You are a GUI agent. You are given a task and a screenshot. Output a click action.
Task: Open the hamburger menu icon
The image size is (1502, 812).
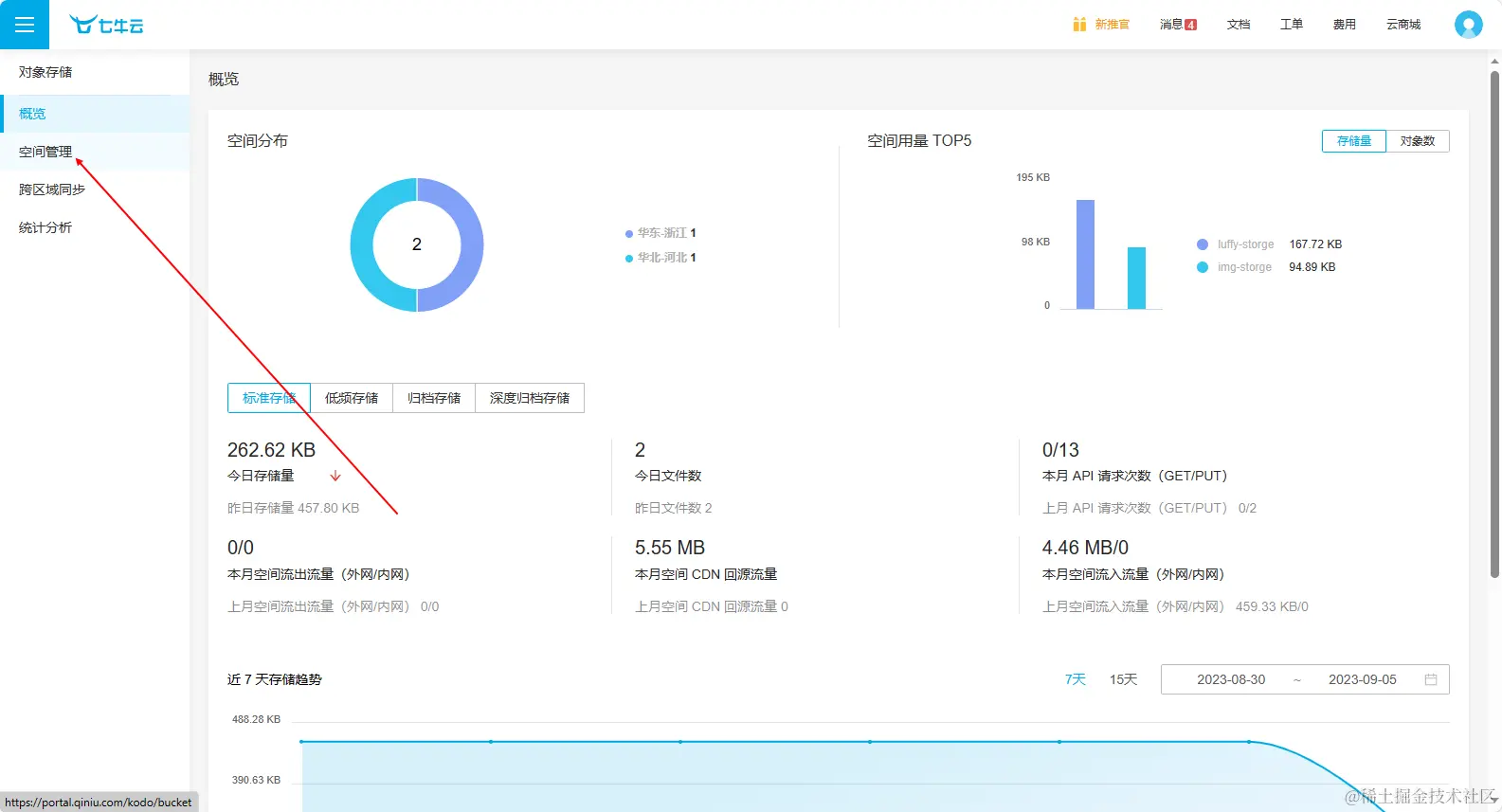pyautogui.click(x=25, y=25)
